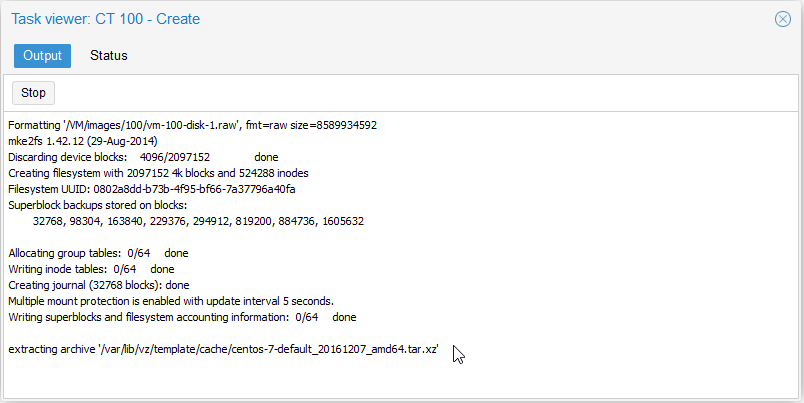Screen dimensions: 804x403
Task: Click the 'Creating filesystem with 2097152 4k blocks' line
Action: [x=158, y=173]
